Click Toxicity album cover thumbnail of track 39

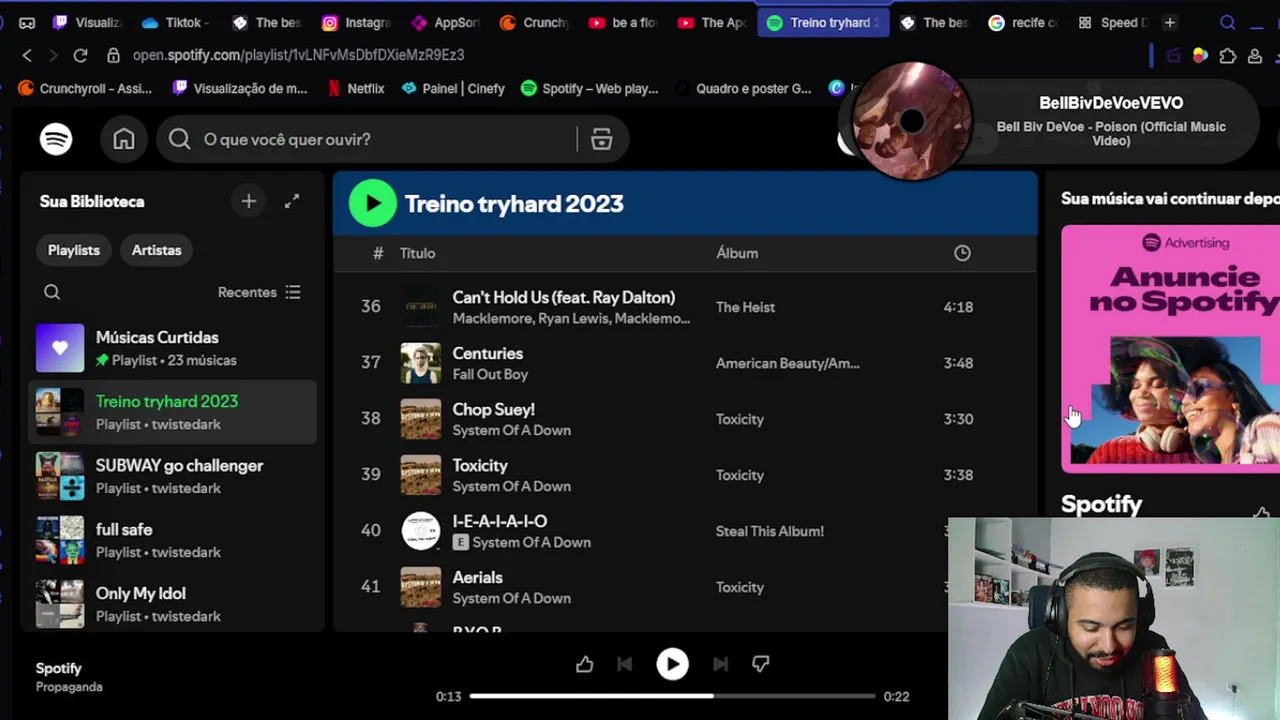click(421, 475)
